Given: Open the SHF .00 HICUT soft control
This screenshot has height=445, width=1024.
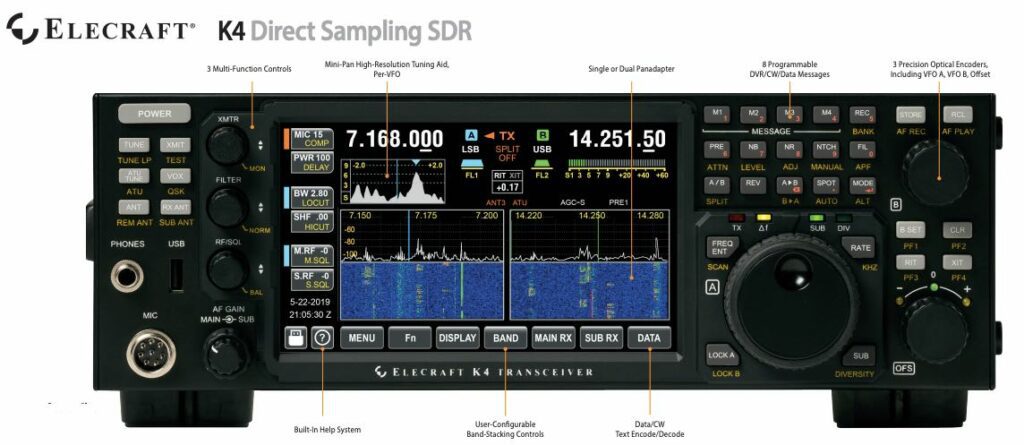Looking at the screenshot, I should (312, 222).
